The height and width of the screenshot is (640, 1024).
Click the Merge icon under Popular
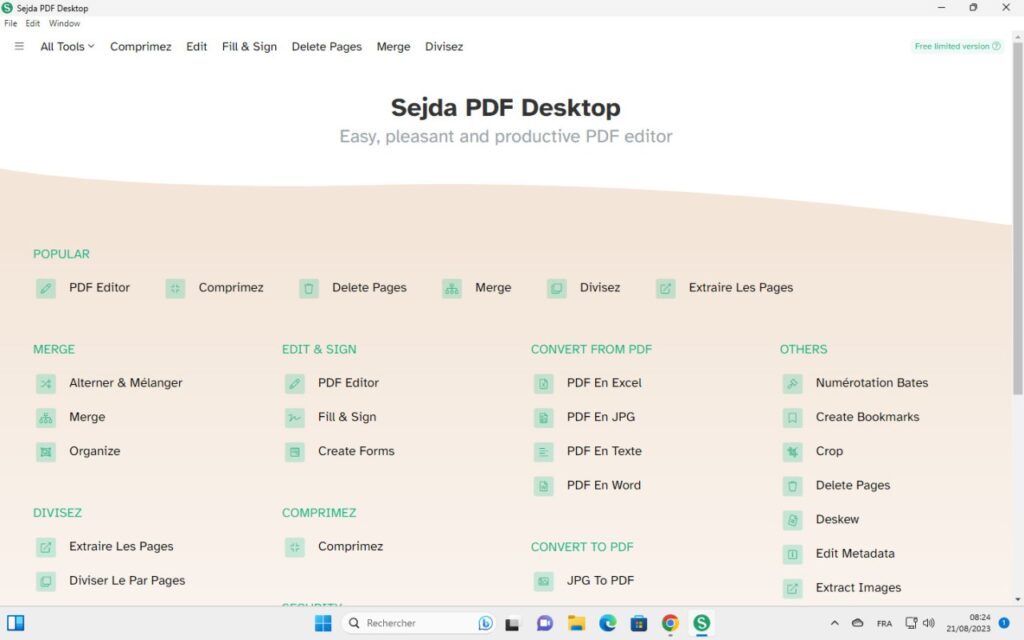click(452, 288)
